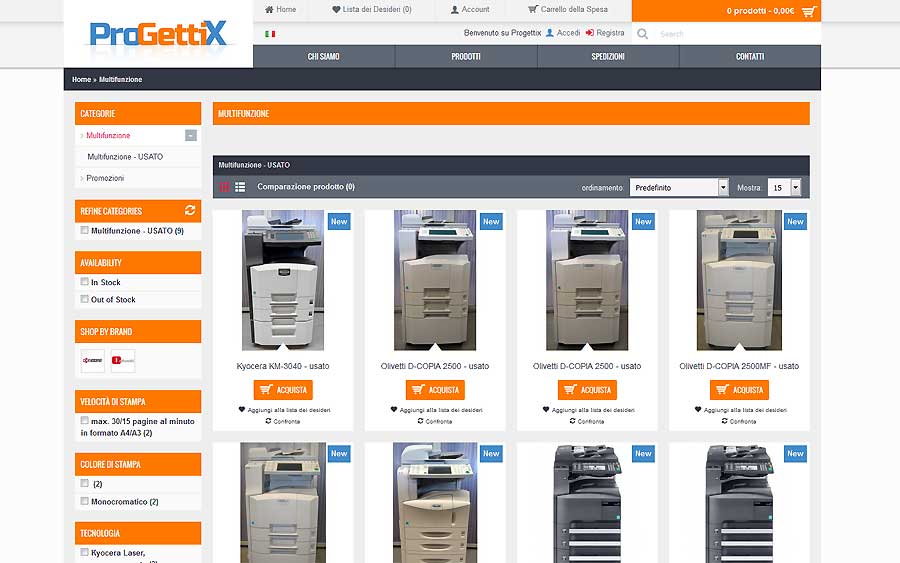
Task: Click the Home house icon link
Action: pyautogui.click(x=281, y=9)
